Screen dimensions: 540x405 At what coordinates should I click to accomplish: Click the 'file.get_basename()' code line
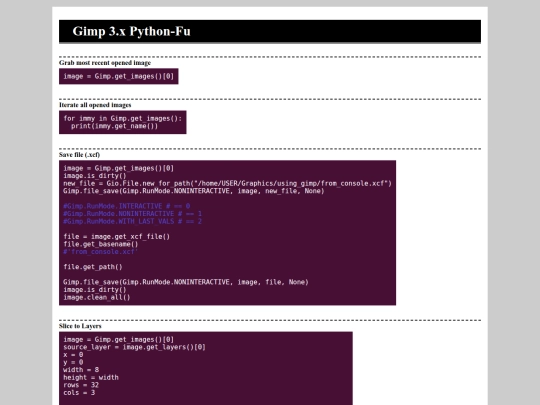101,244
